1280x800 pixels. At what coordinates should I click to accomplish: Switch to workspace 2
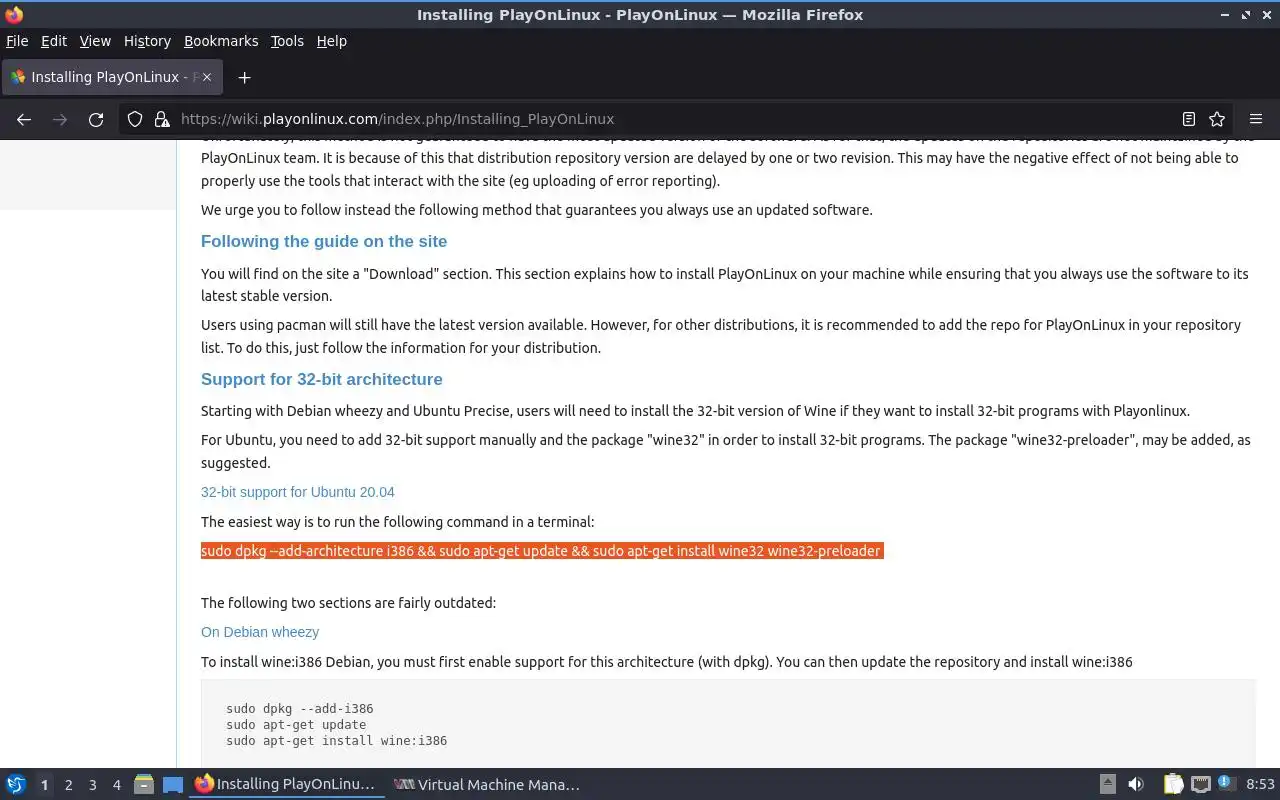(x=68, y=785)
